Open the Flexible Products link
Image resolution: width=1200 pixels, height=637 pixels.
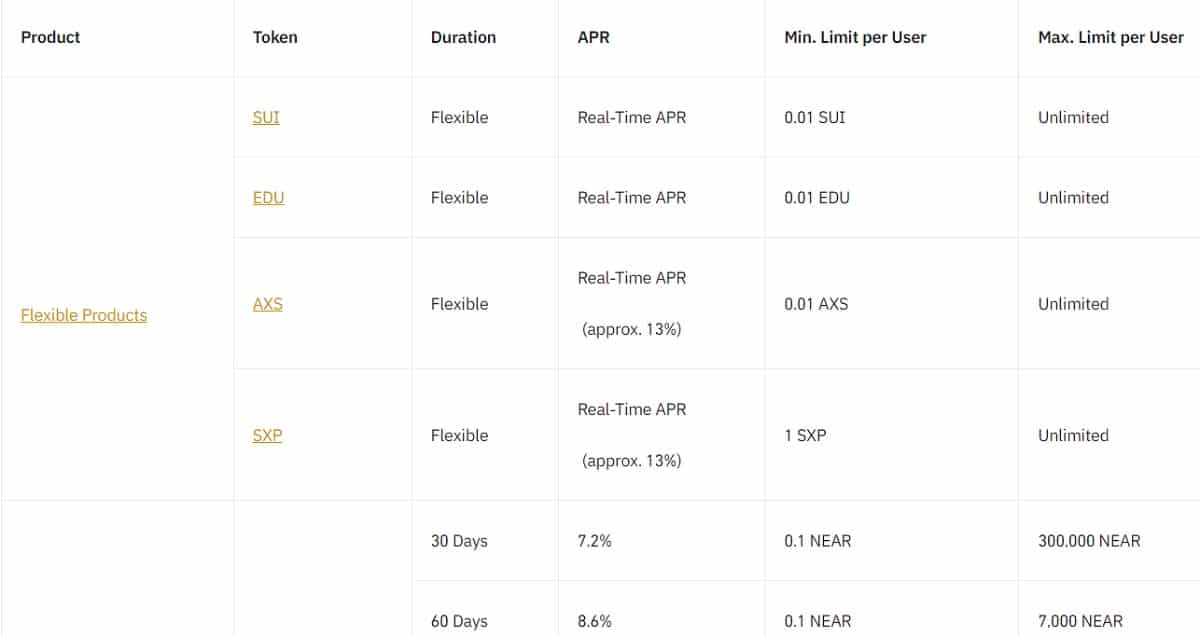click(x=84, y=315)
